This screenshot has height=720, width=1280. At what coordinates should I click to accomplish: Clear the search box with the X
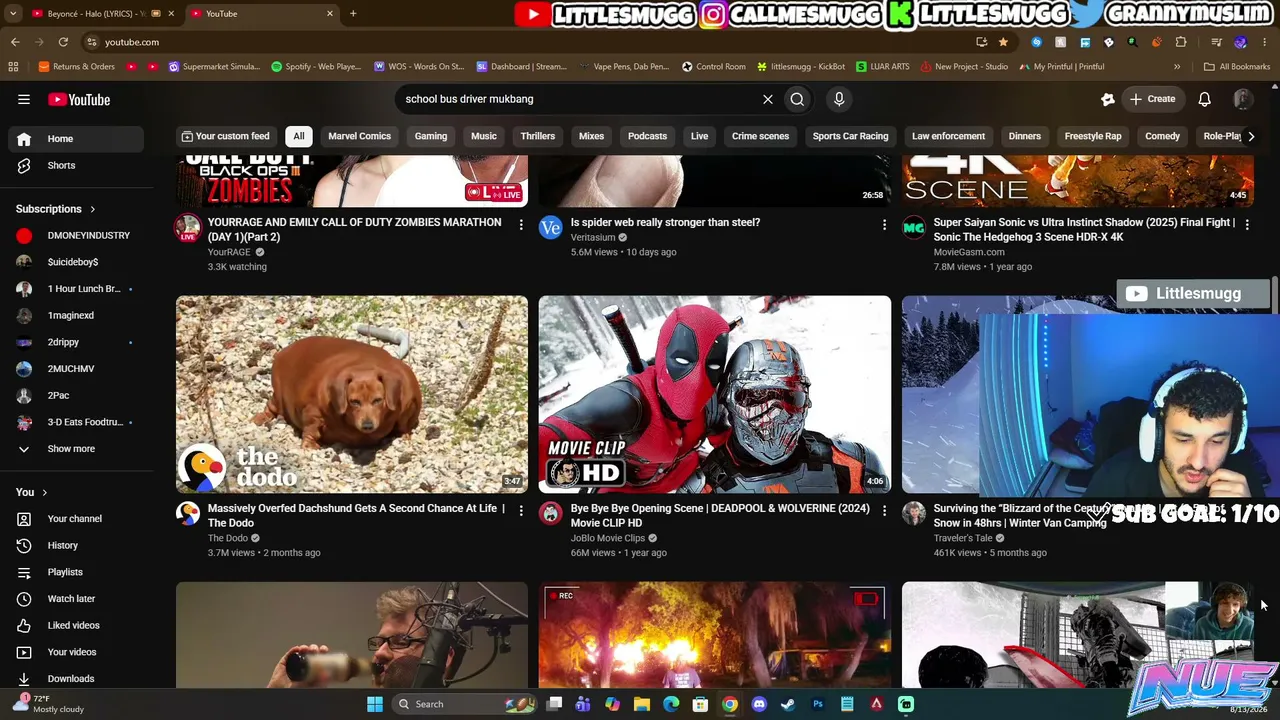(x=768, y=99)
